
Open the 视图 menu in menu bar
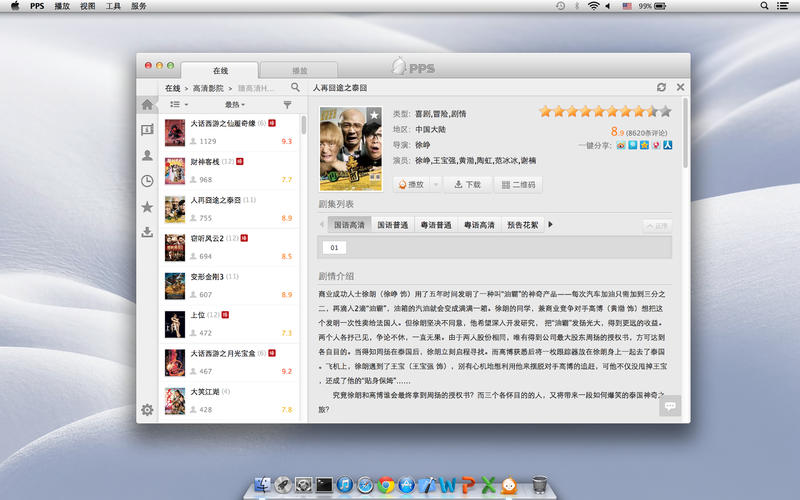(87, 6)
